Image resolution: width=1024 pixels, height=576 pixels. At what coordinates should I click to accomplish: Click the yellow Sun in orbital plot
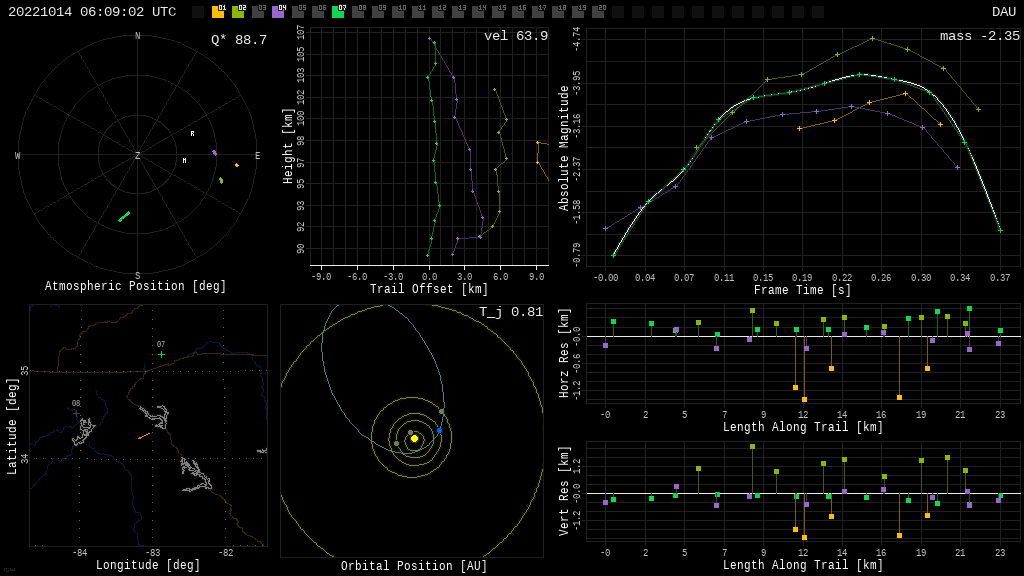(414, 438)
